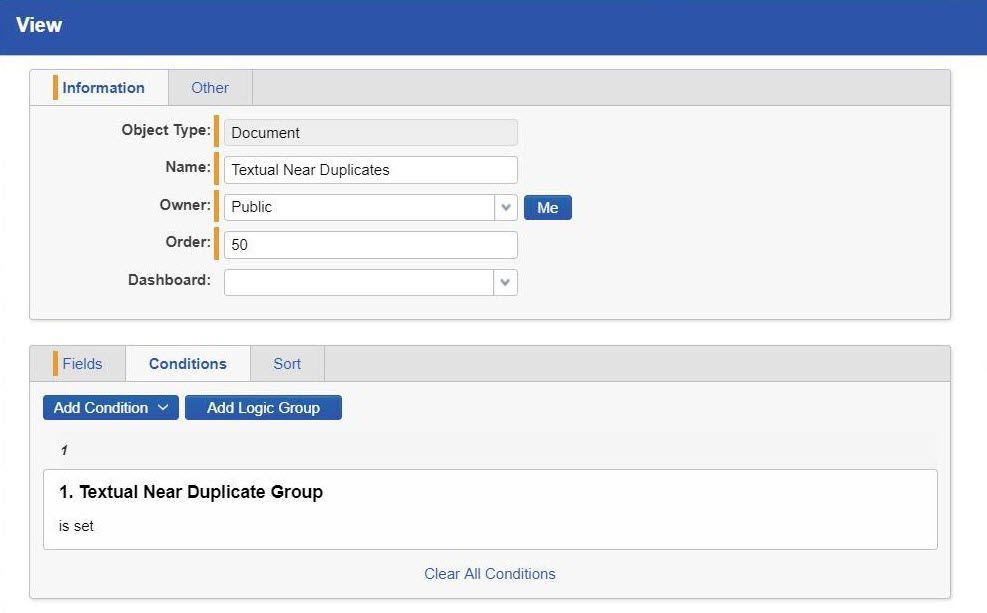Click the Order label
Screen dimensions: 987x613
click(188, 242)
